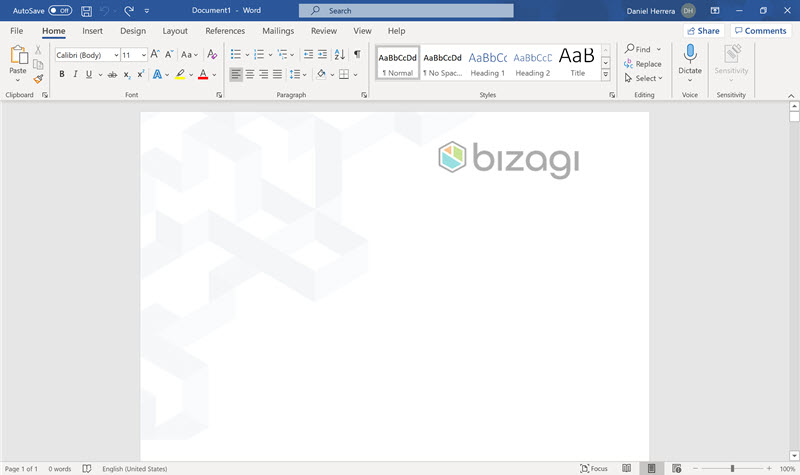800x475 pixels.
Task: Select the Format Painter brush
Action: point(38,79)
